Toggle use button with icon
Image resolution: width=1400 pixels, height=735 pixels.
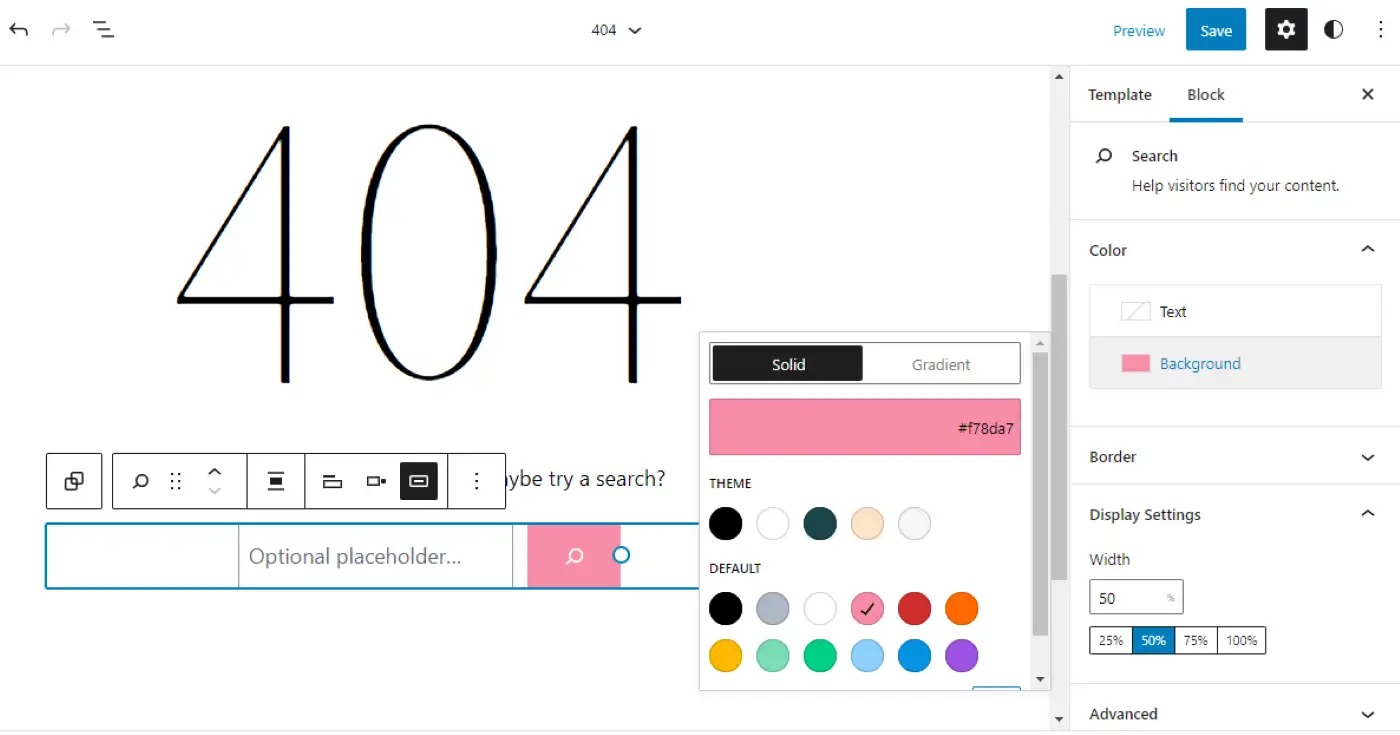tap(419, 481)
